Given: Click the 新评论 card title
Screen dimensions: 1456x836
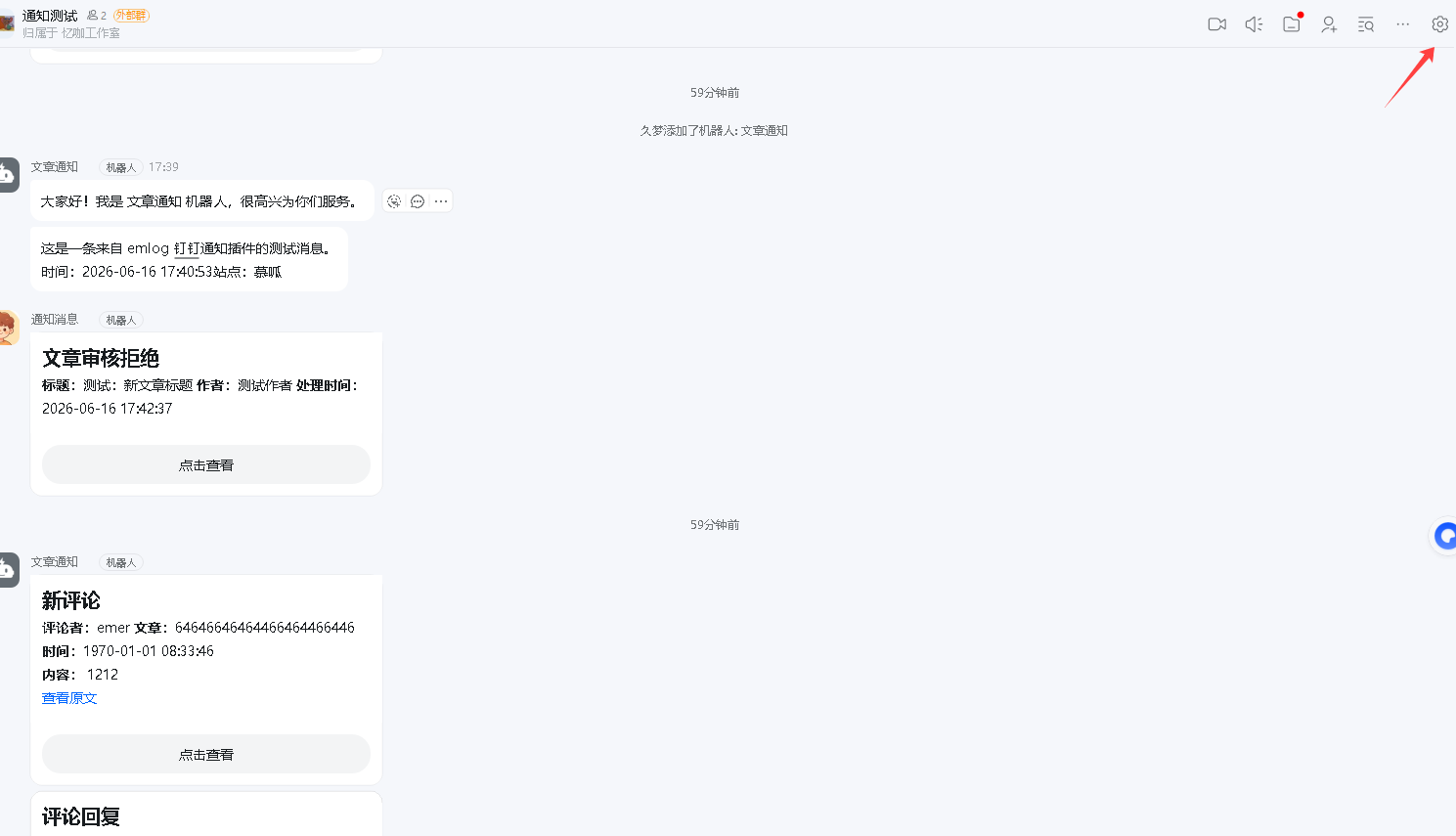Looking at the screenshot, I should (x=71, y=600).
